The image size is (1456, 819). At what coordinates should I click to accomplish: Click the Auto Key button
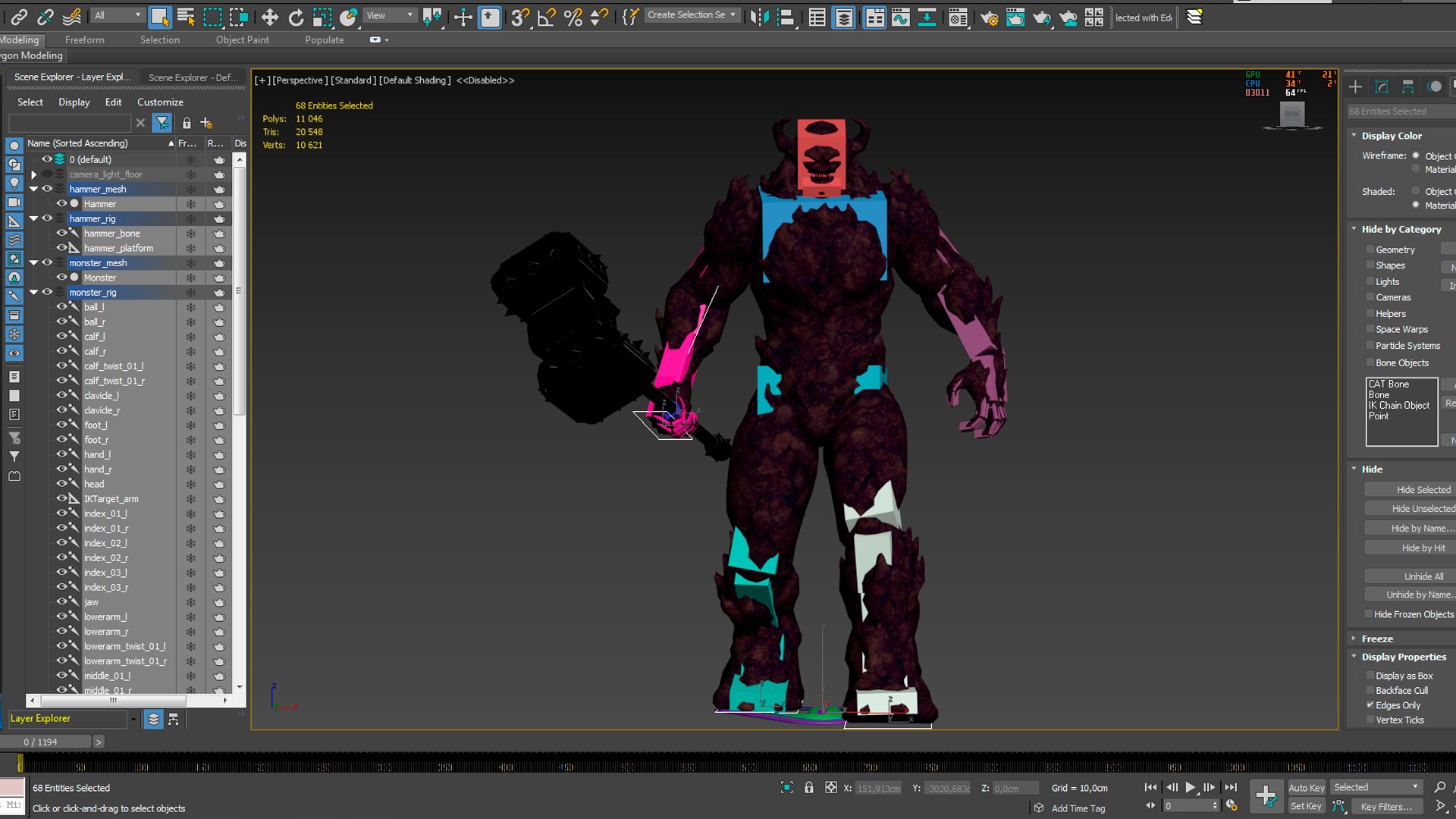pos(1306,788)
